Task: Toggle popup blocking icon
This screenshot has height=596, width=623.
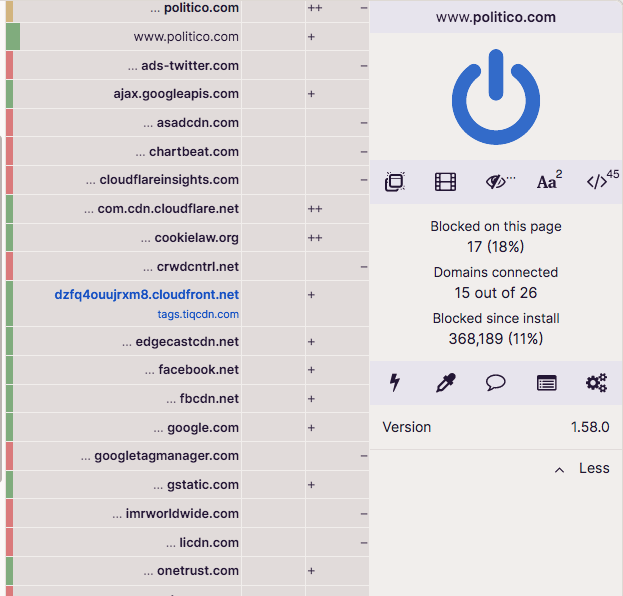Action: coord(395,182)
